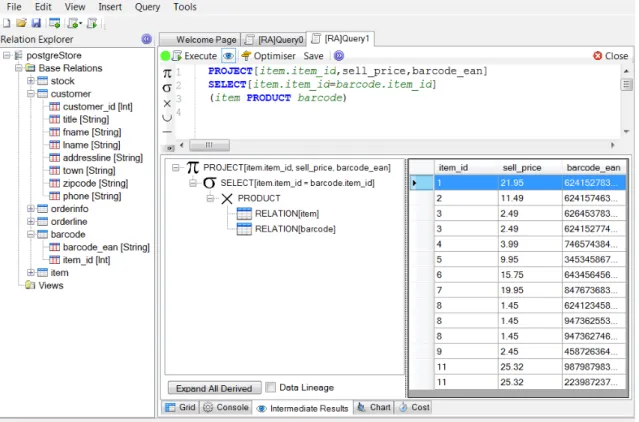Image resolution: width=639 pixels, height=422 pixels.
Task: Expand the item relation
Action: pyautogui.click(x=30, y=273)
